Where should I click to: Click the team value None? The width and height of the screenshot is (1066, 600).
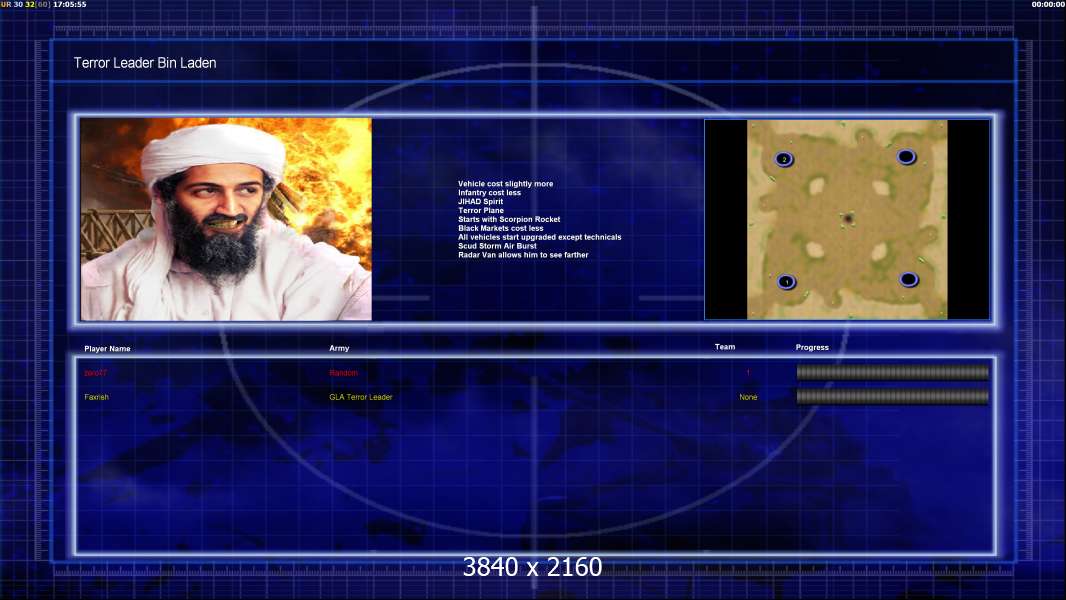tap(748, 397)
